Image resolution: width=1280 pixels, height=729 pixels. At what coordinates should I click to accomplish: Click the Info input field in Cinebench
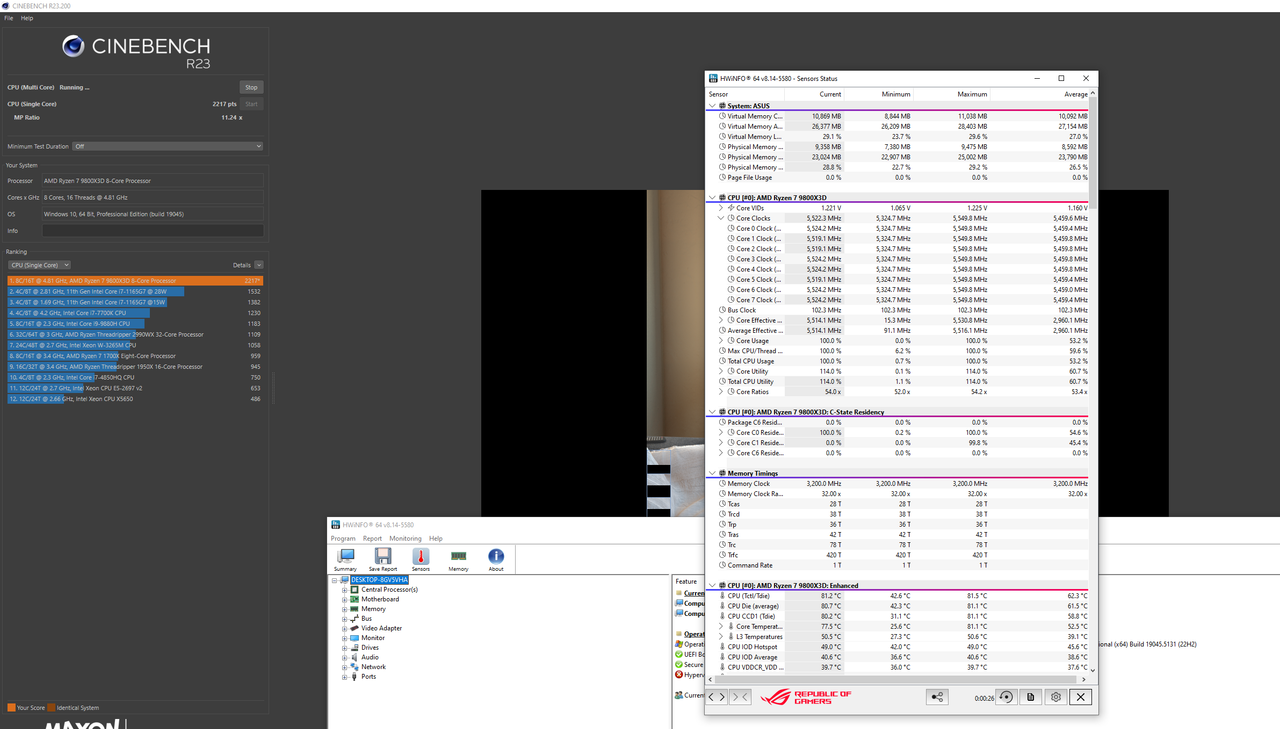coord(153,230)
